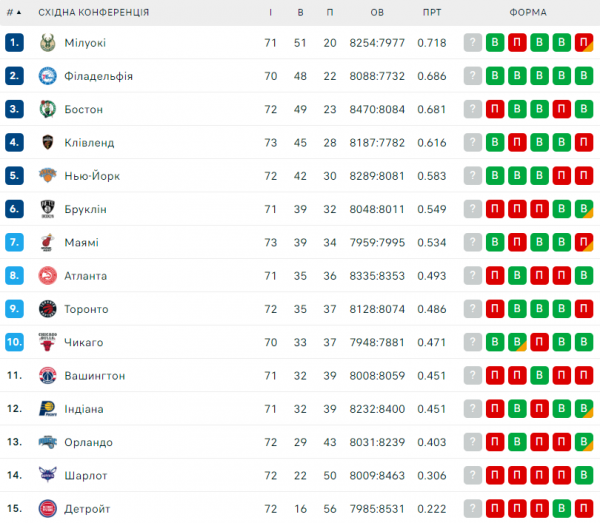Click the Cleveland Cavaliers team logo

pyautogui.click(x=47, y=143)
